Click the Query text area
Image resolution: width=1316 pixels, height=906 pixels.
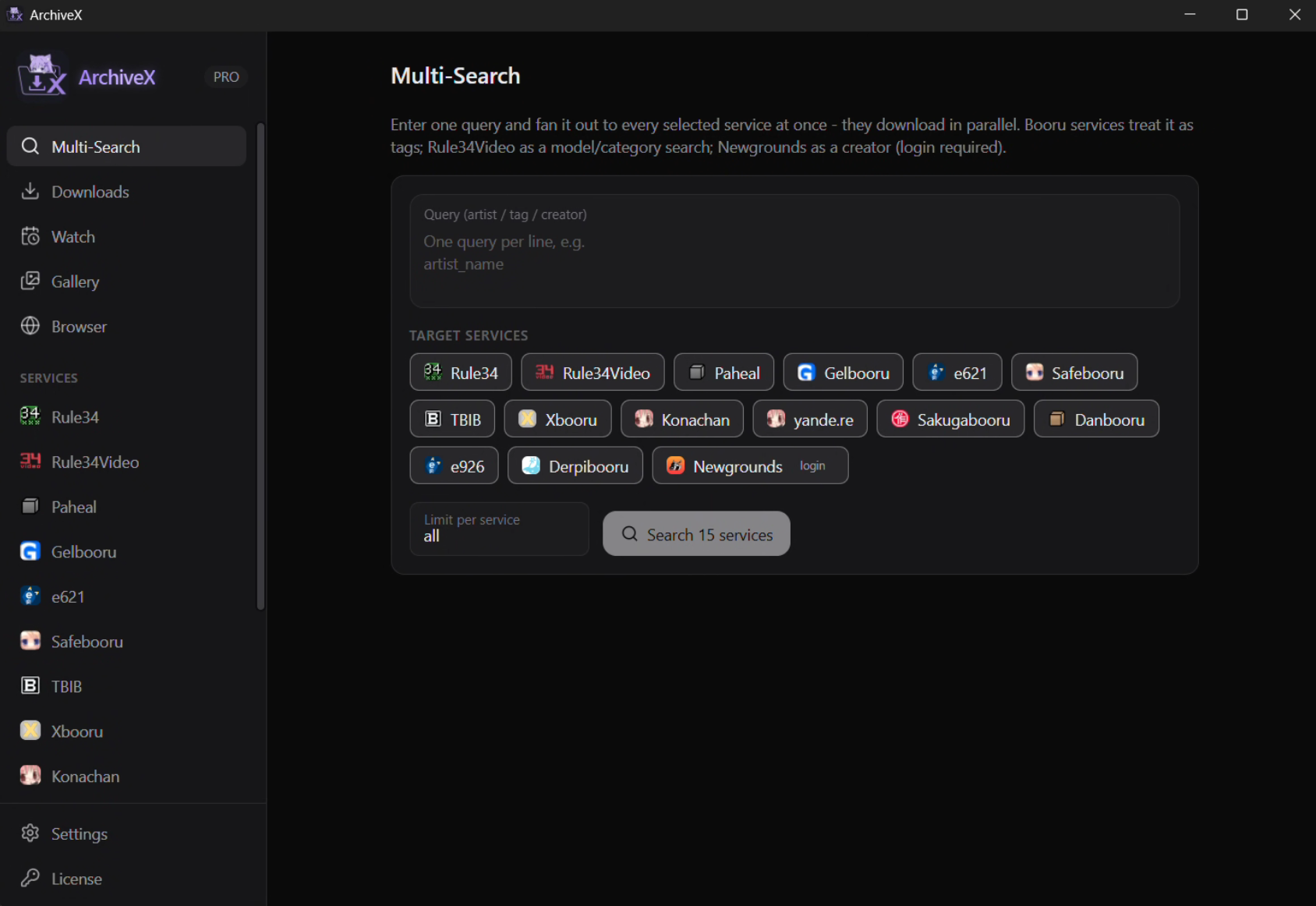[x=794, y=251]
